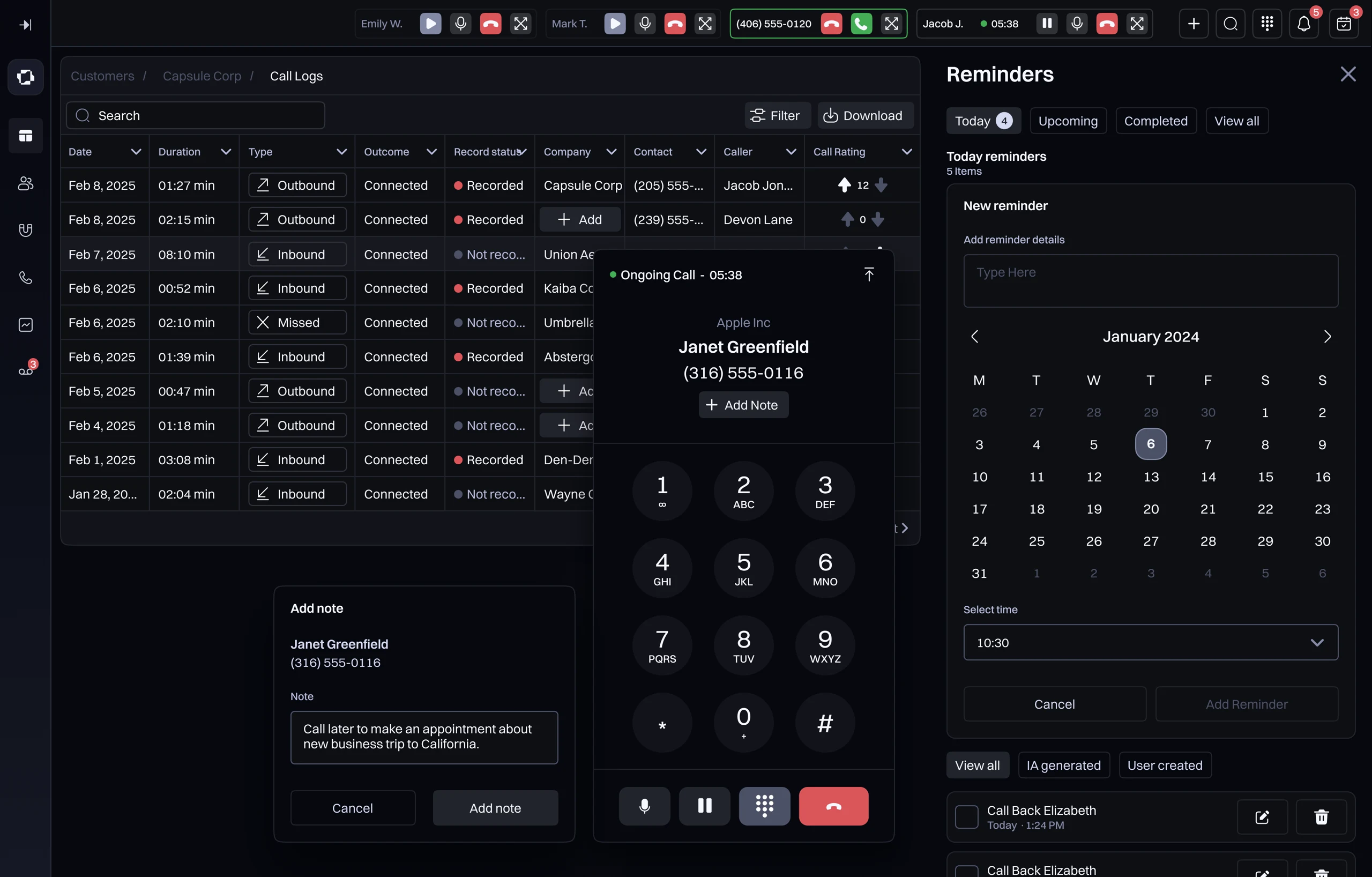The image size is (1372, 877).
Task: Go to previous month in calendar
Action: coord(974,337)
